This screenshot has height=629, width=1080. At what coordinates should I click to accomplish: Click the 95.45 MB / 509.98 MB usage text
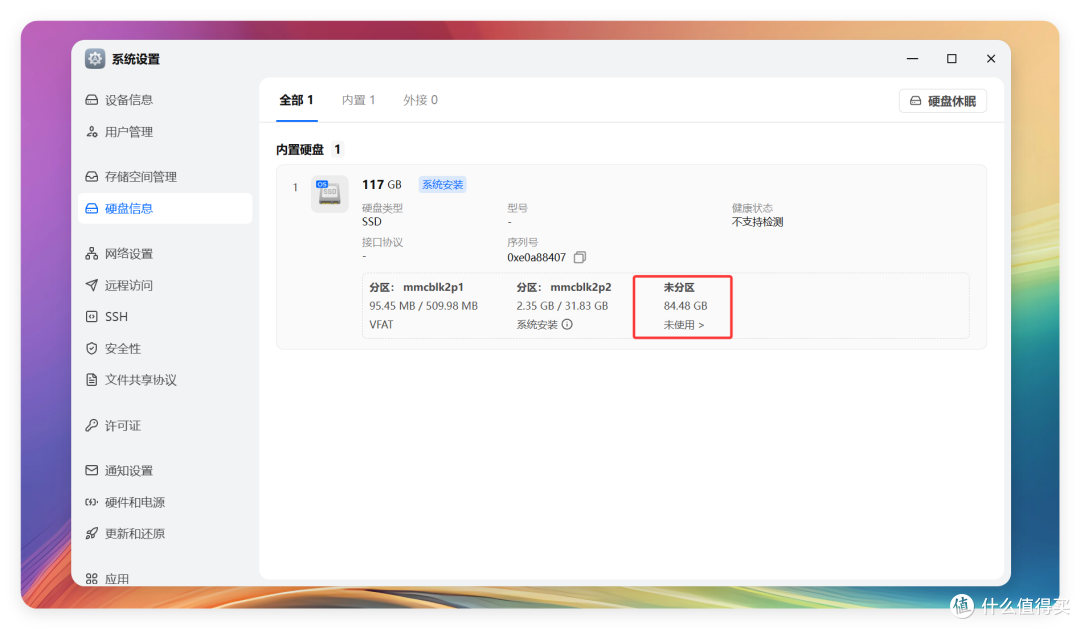[423, 306]
